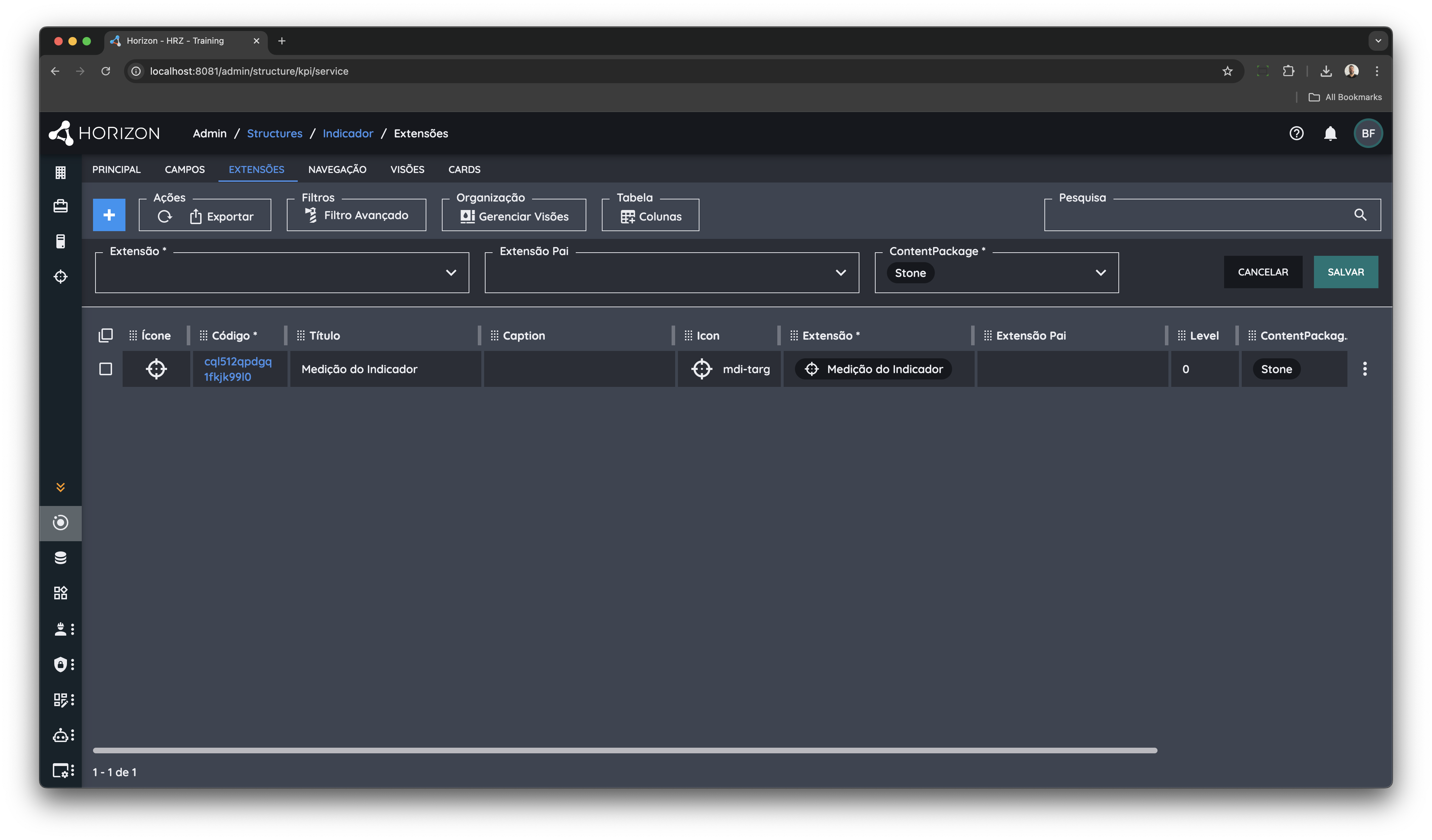Click the Exportar button
Screen dimensions: 1432x840
pos(222,217)
